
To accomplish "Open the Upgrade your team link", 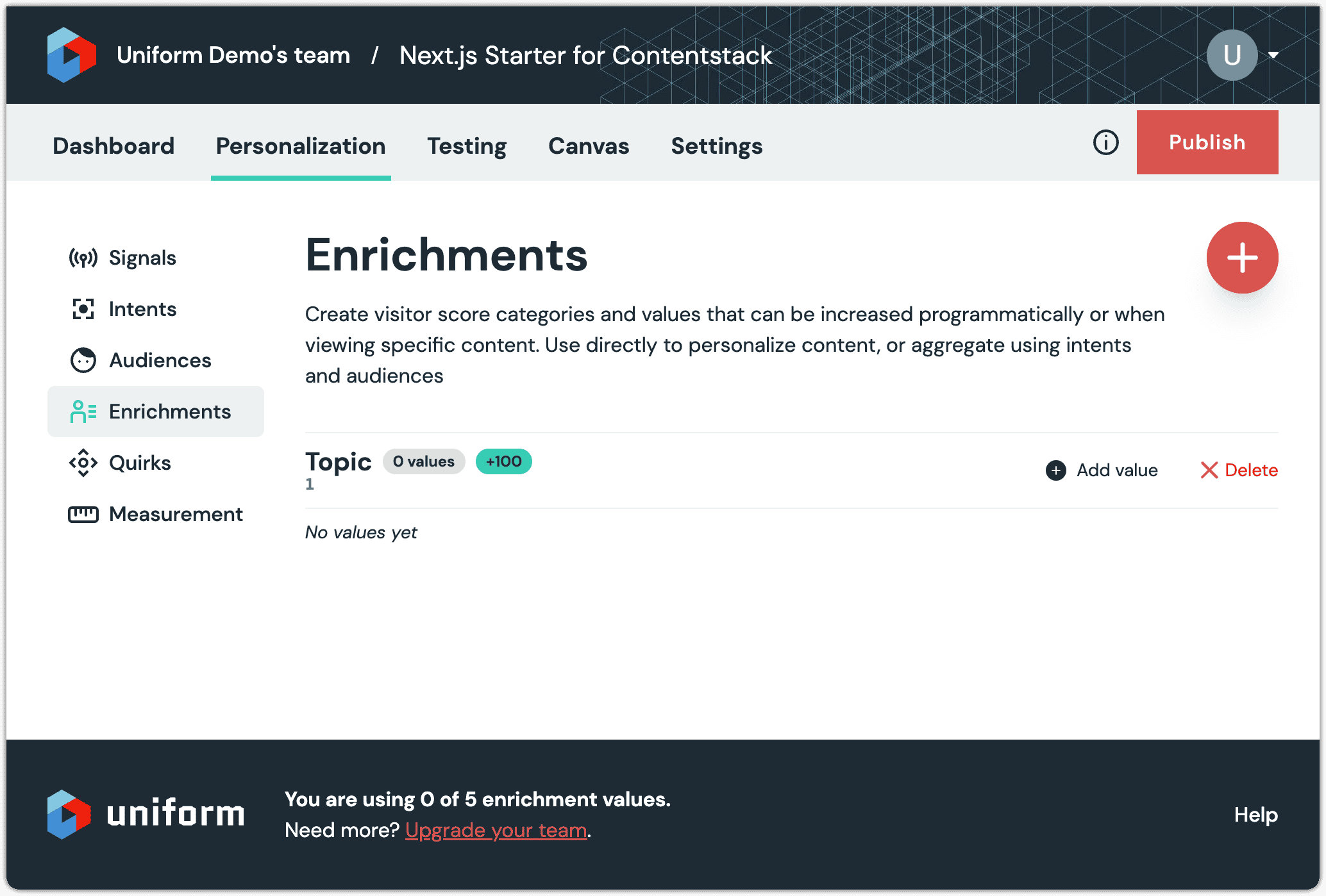I will (496, 829).
